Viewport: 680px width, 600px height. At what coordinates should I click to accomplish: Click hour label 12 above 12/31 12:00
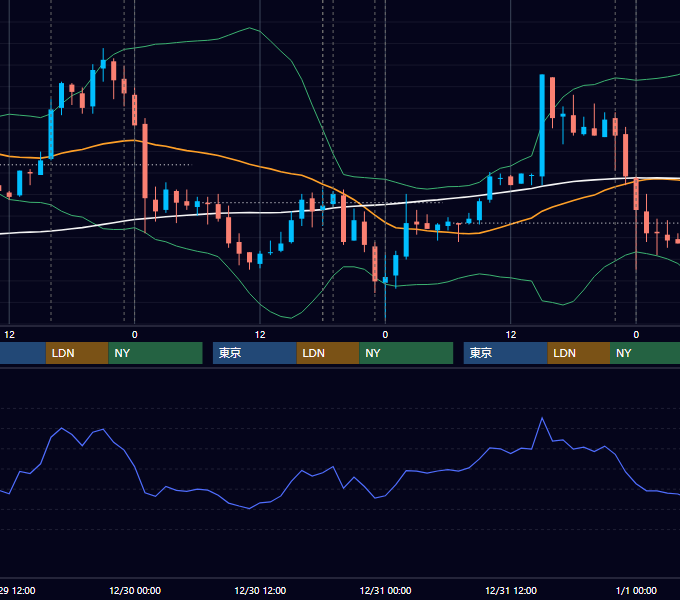[x=511, y=335]
